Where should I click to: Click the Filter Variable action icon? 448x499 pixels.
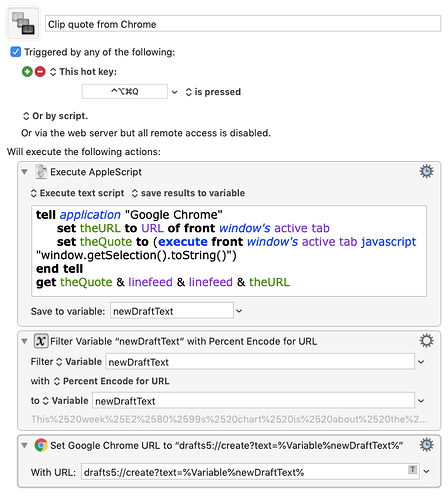(41, 341)
